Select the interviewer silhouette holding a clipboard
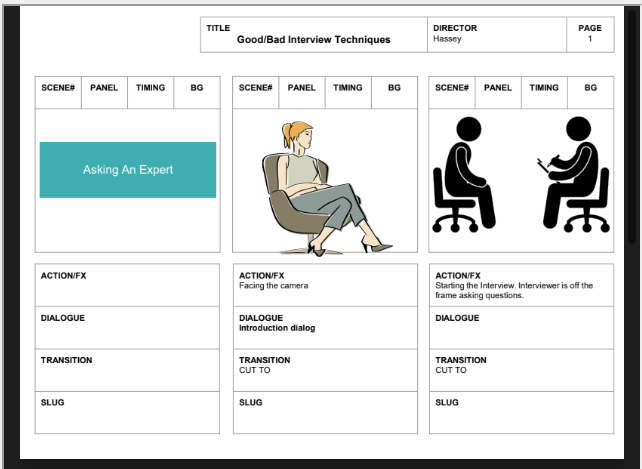The height and width of the screenshot is (469, 642). [x=576, y=175]
